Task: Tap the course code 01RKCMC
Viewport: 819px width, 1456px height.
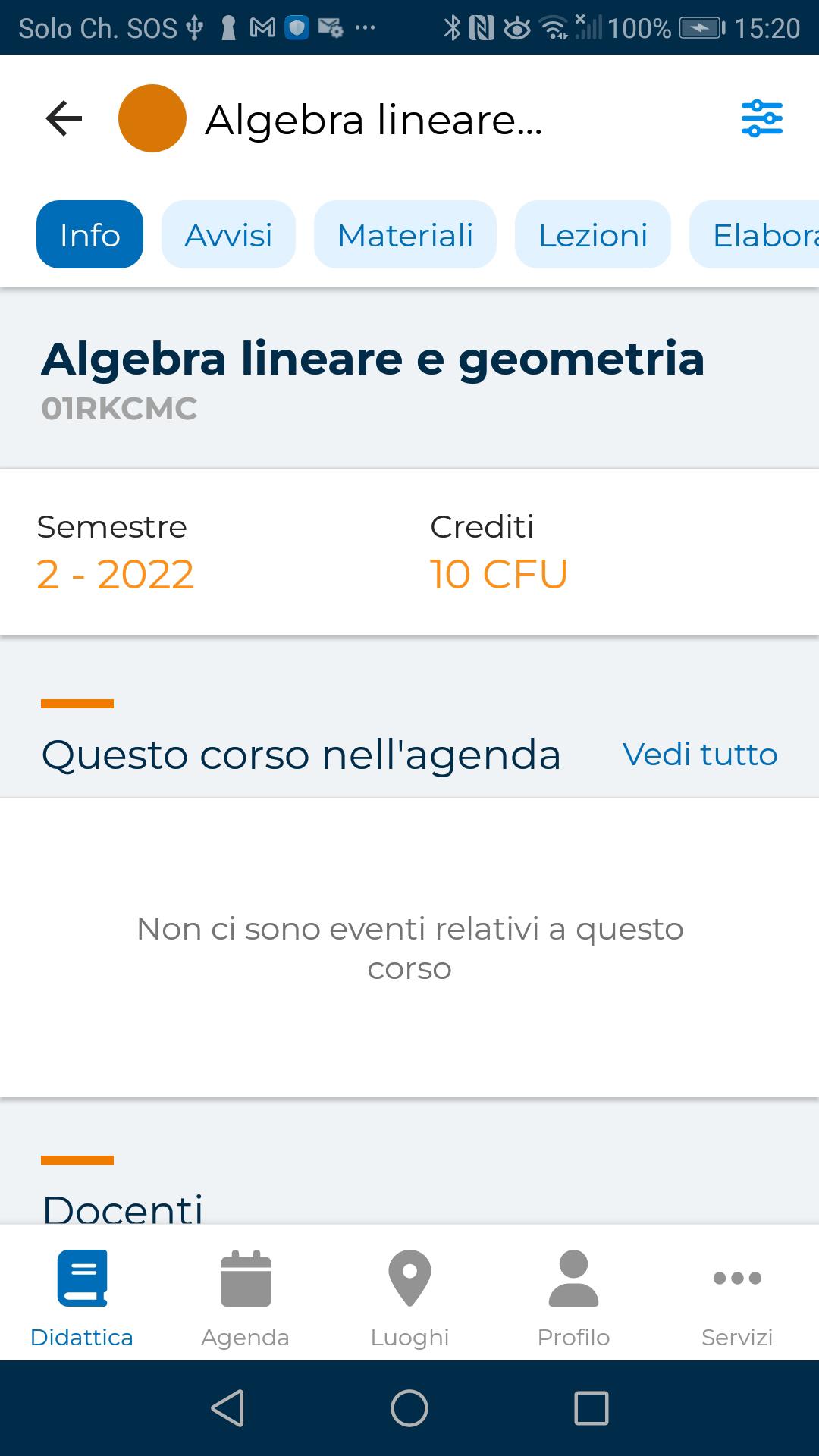Action: (x=119, y=409)
